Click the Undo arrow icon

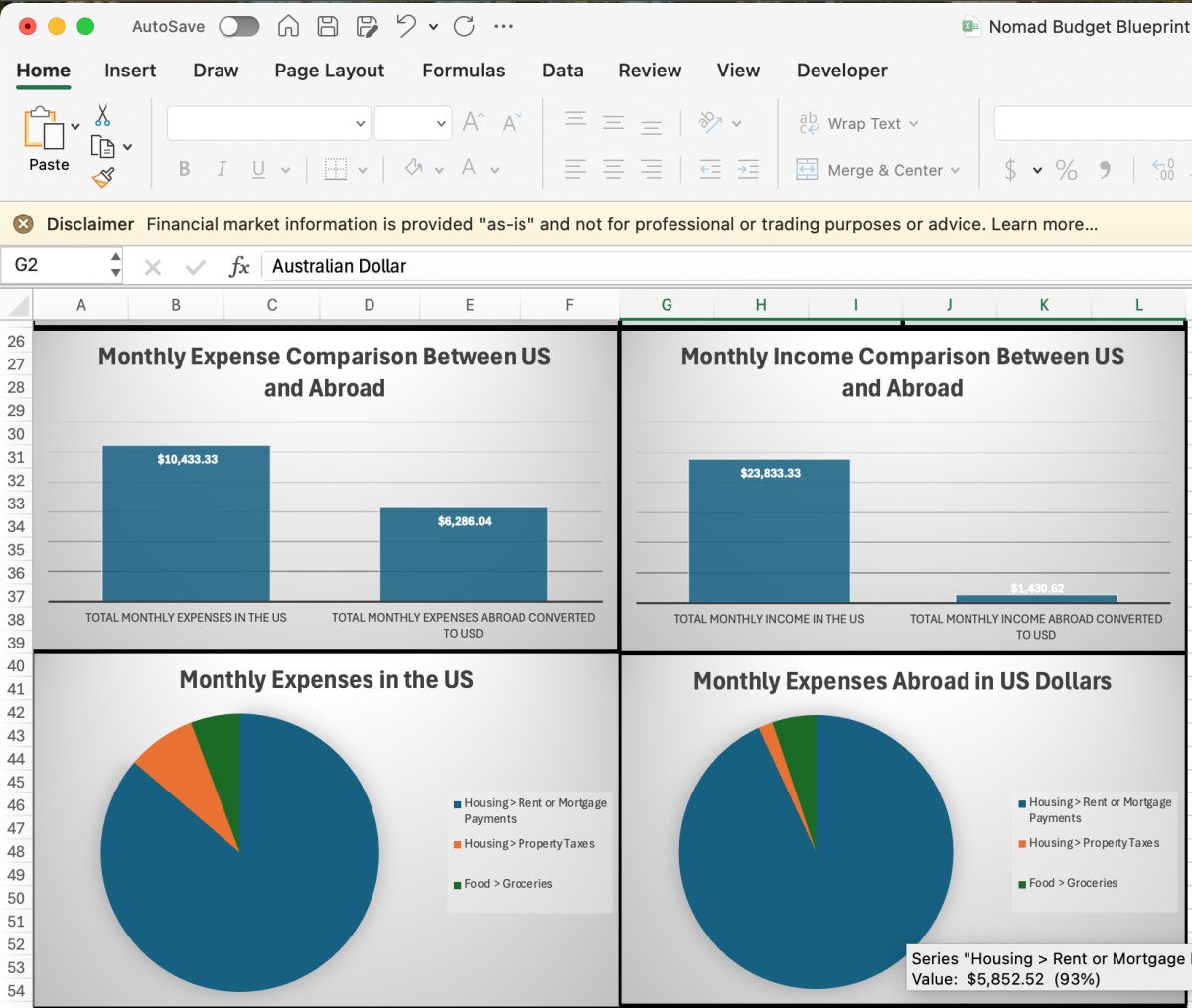coord(406,27)
